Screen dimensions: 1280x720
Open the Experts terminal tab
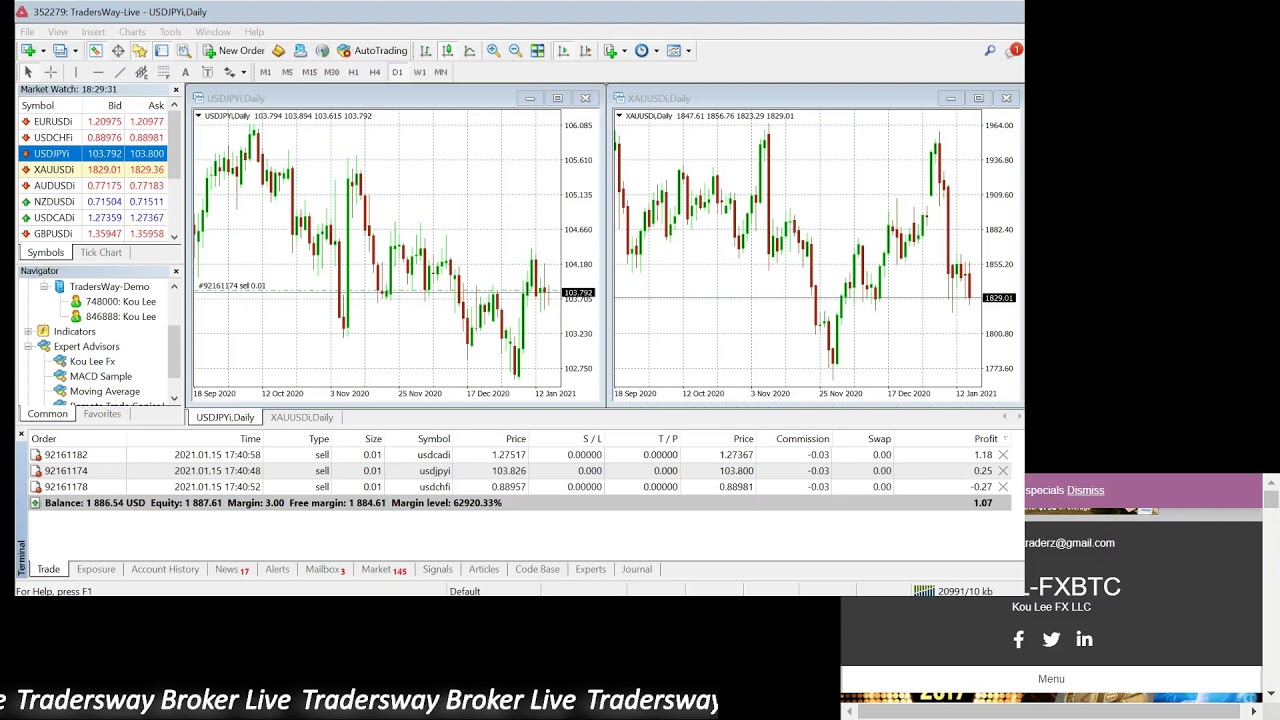coord(590,570)
